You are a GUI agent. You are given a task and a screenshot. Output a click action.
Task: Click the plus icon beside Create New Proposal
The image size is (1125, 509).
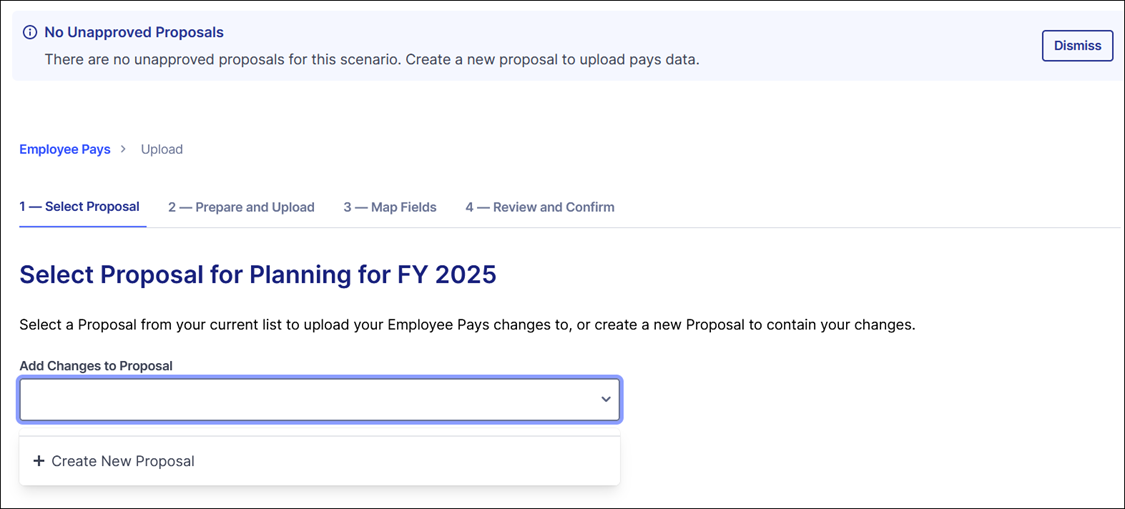(x=39, y=461)
